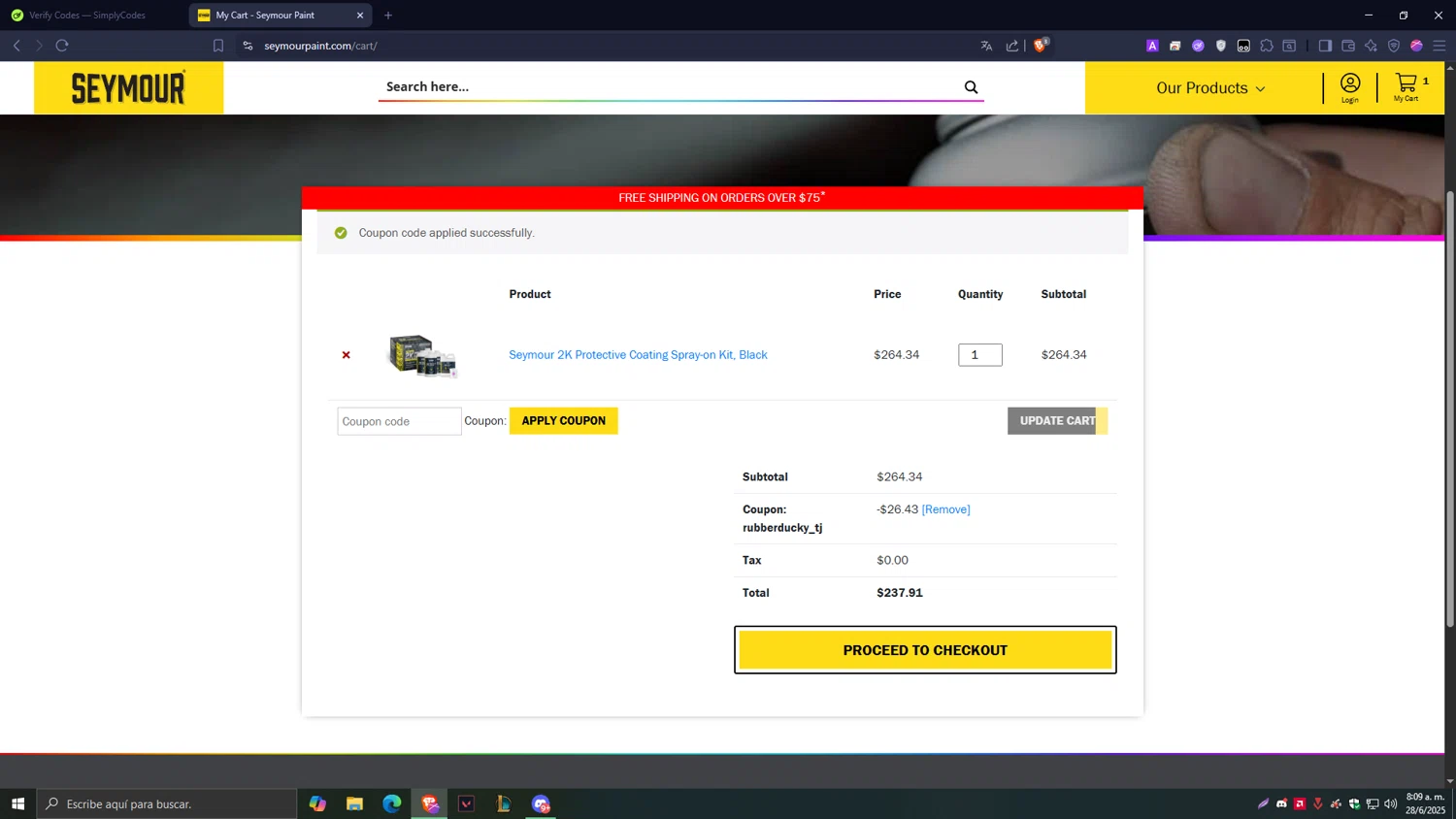Click PROCEED TO CHECKOUT button
The height and width of the screenshot is (819, 1456).
[x=925, y=650]
